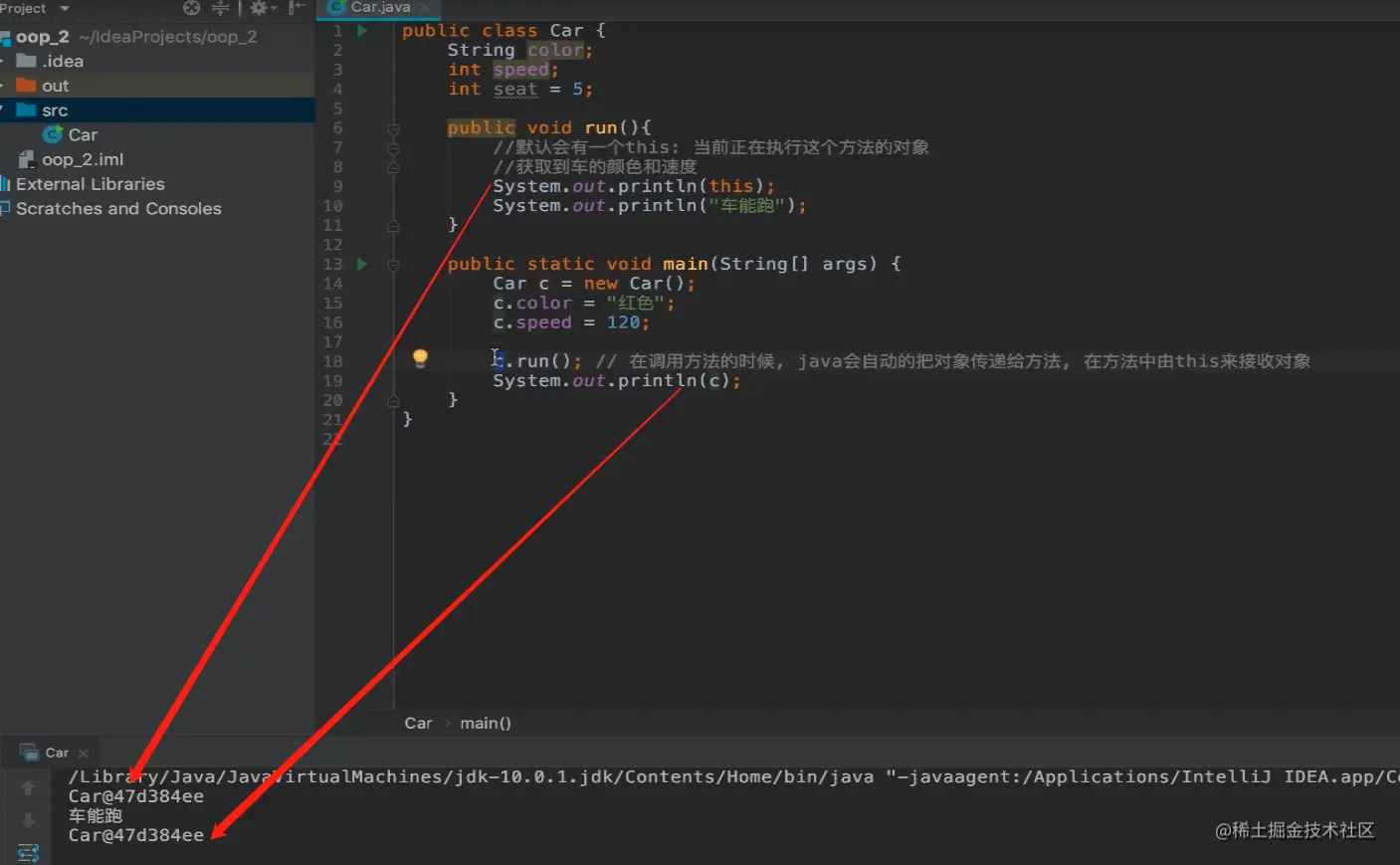Viewport: 1400px width, 865px height.
Task: Click the run gutter icon beside main method
Action: tap(362, 264)
